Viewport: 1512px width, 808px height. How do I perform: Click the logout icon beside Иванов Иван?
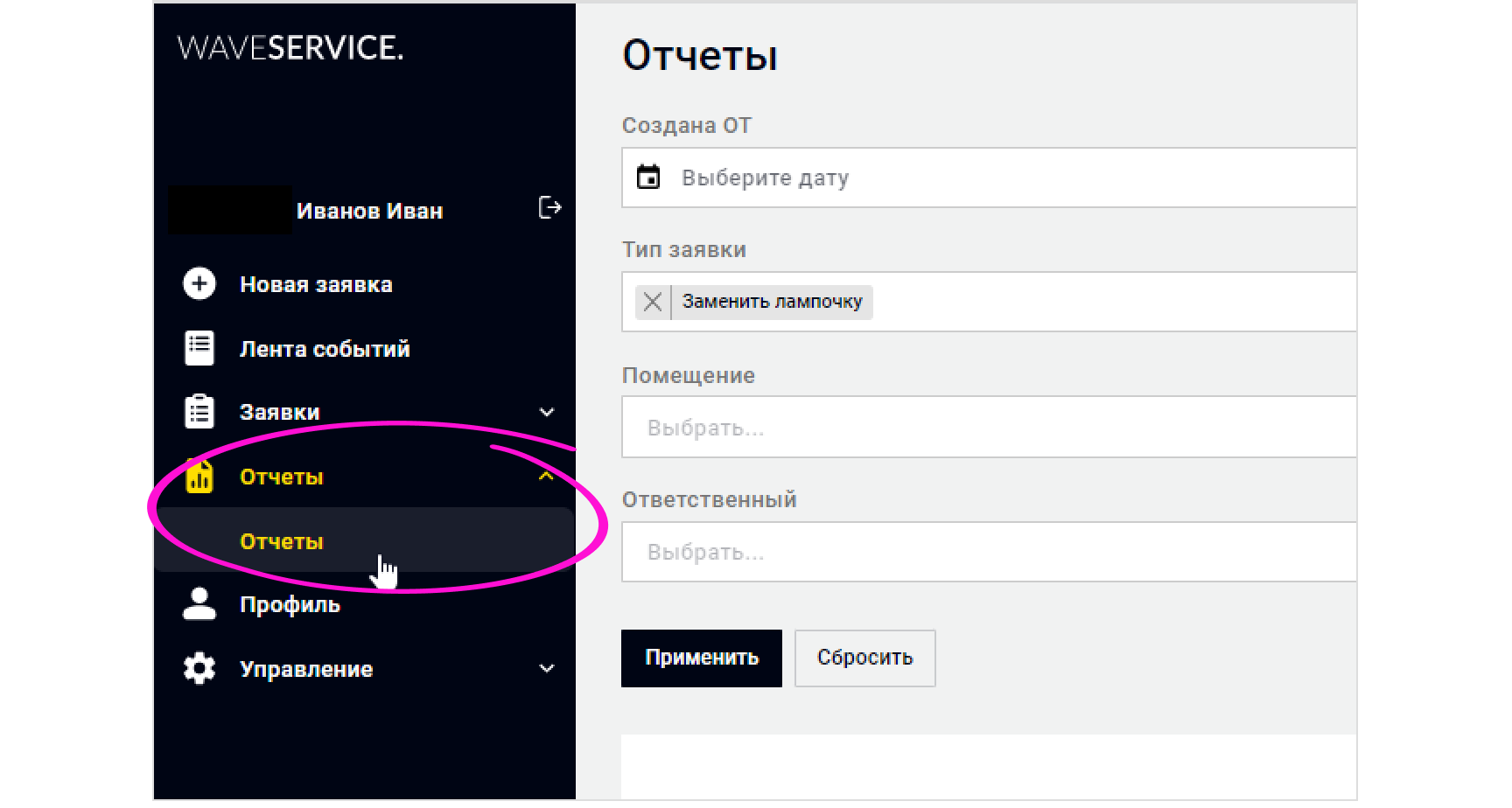(549, 208)
